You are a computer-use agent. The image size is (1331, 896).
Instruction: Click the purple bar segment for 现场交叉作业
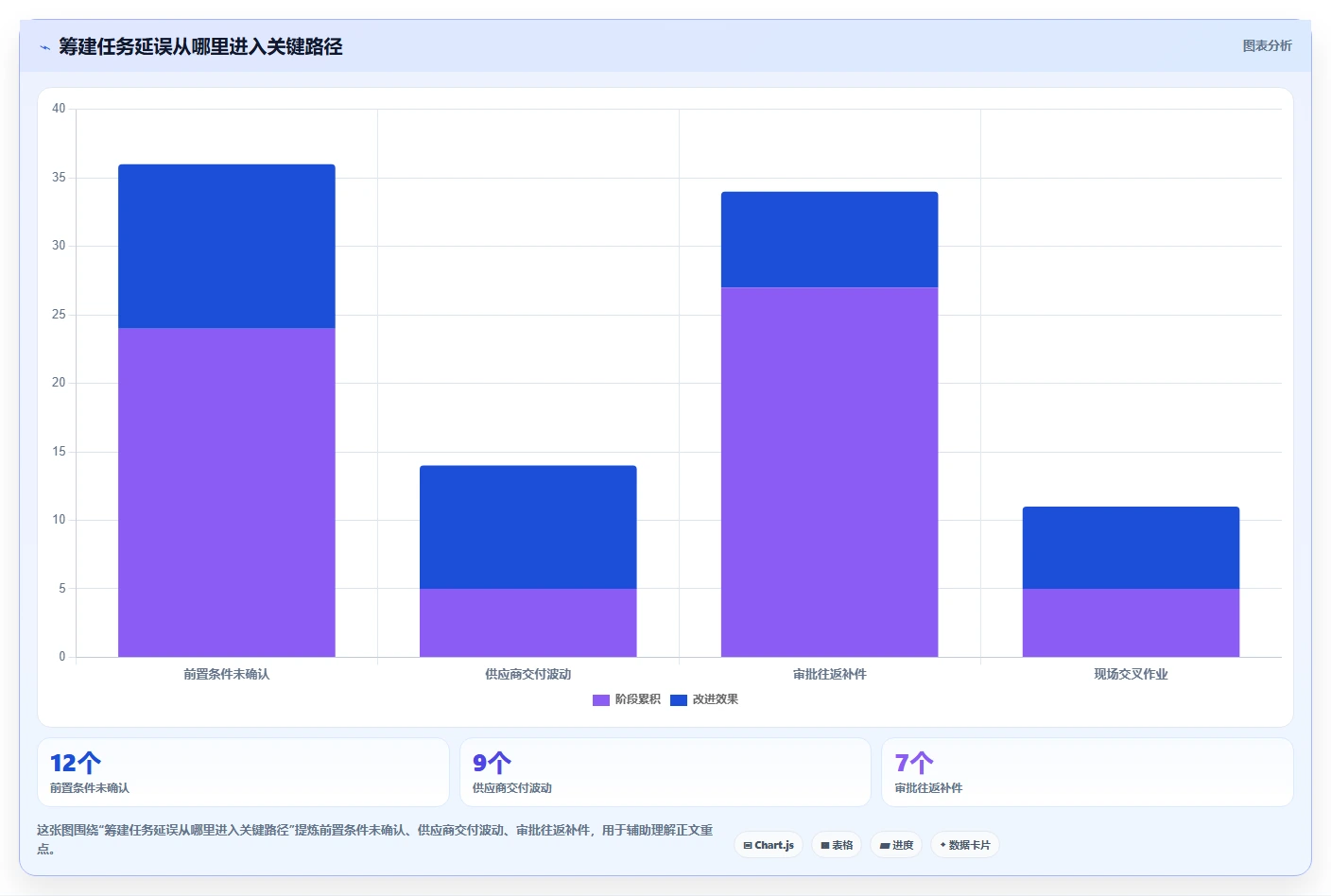1132,623
